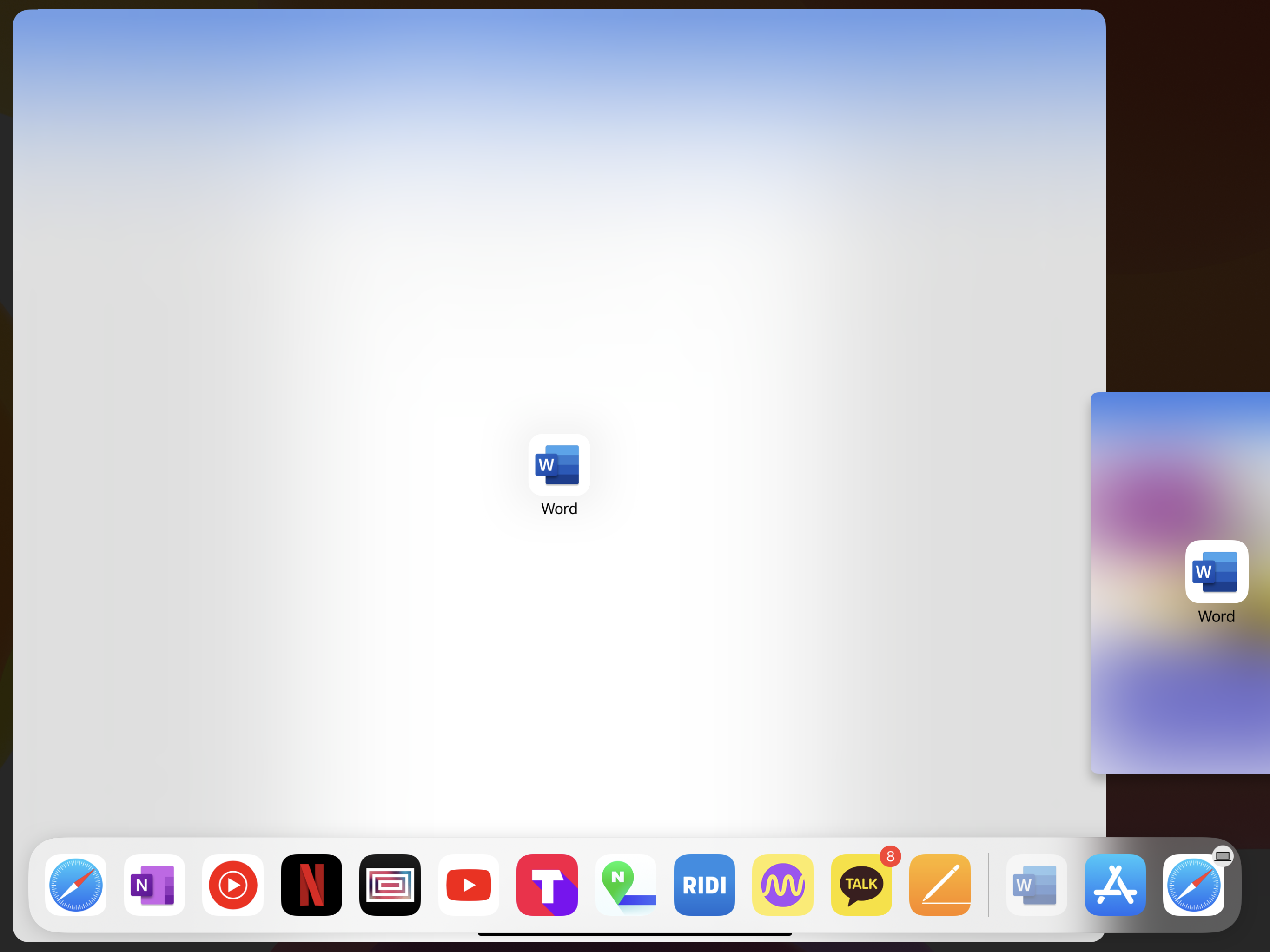Tap the Word icon in slide-over window
The image size is (1270, 952).
[1217, 572]
